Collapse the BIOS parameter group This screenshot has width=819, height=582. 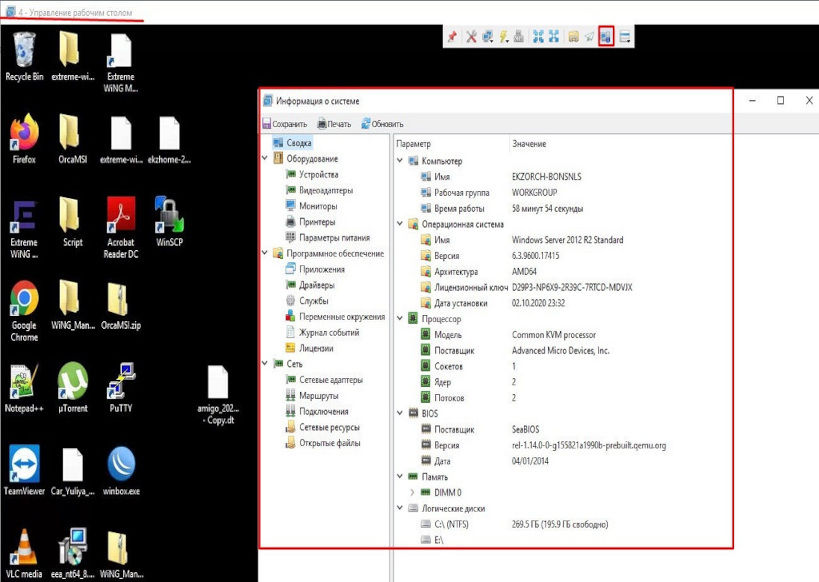tap(400, 413)
